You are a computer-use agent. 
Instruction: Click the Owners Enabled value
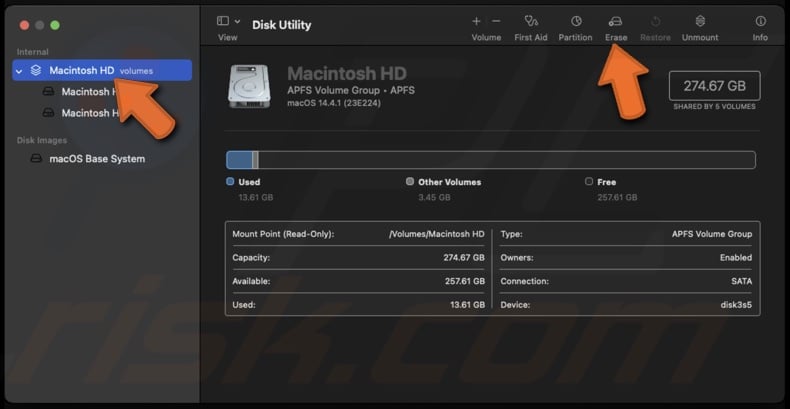[x=736, y=257]
